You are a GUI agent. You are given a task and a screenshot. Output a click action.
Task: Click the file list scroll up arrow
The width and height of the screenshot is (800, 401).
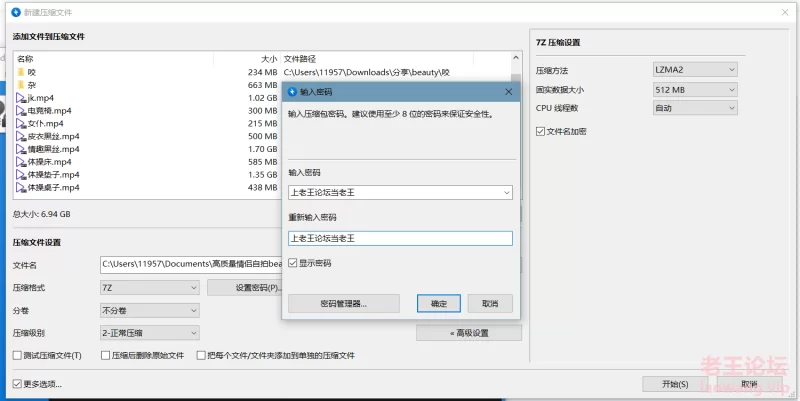[x=516, y=58]
